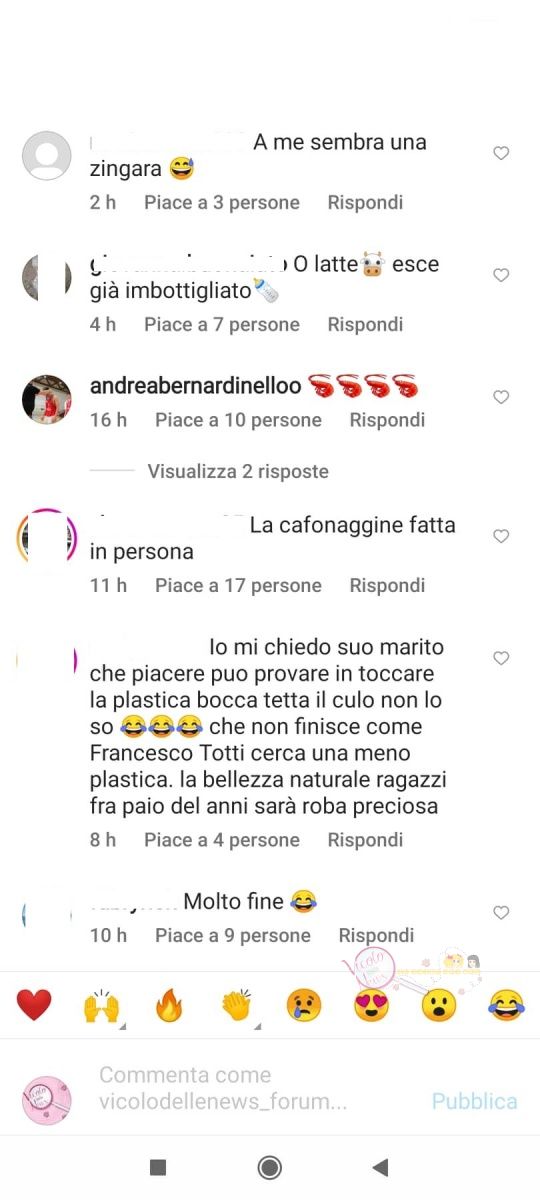
Task: Insert the clapping hands emoji
Action: coord(236,1005)
